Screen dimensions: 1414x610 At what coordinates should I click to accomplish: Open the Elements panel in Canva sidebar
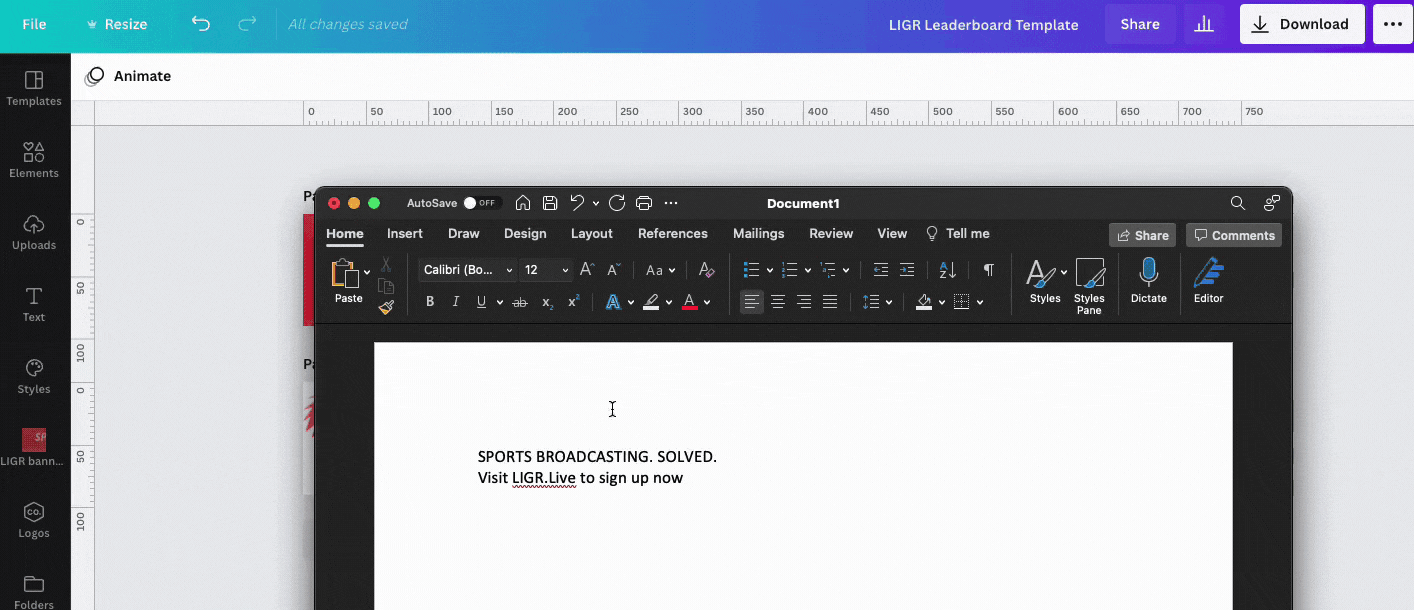click(x=34, y=160)
